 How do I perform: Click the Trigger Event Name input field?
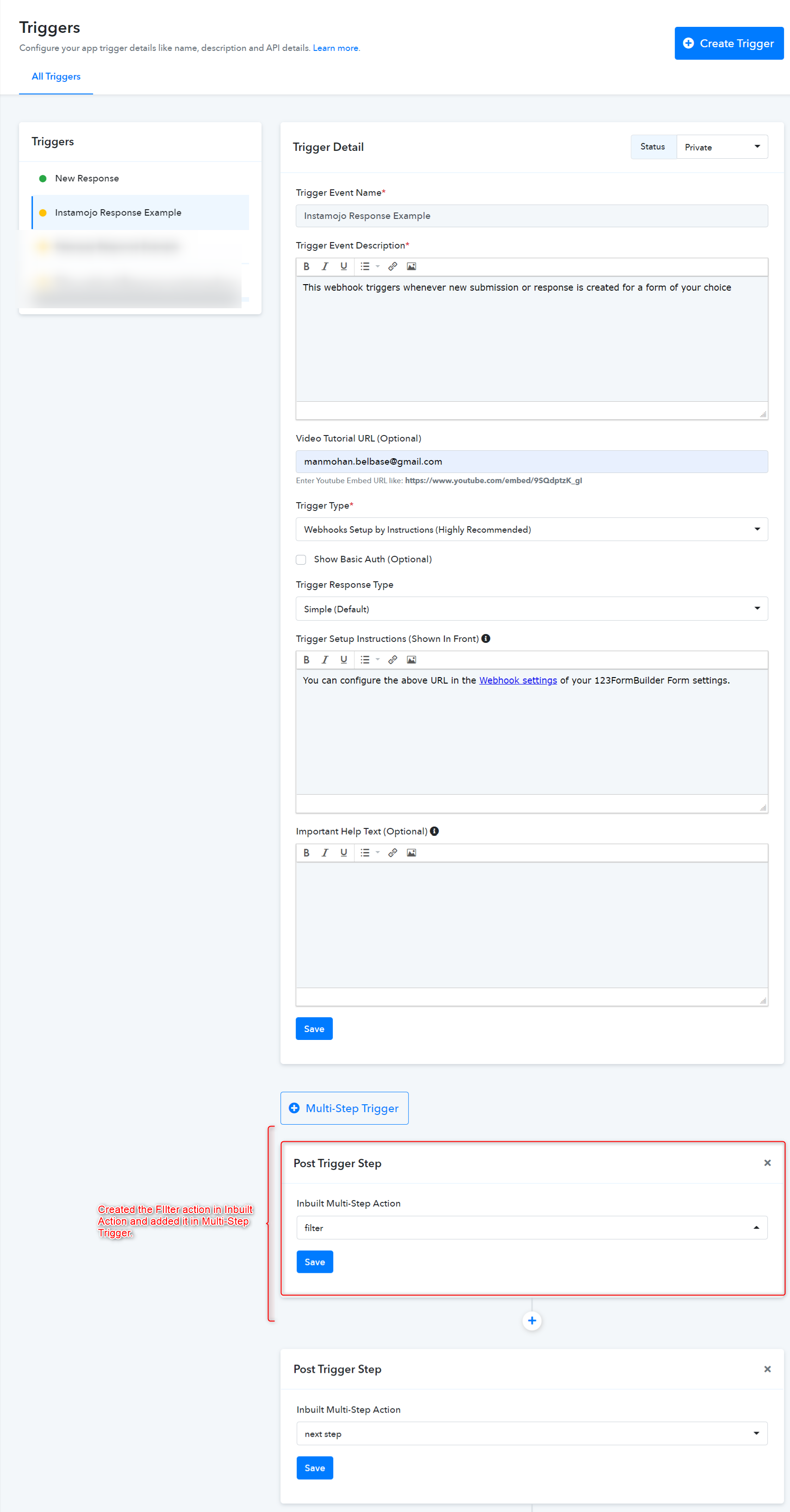click(x=532, y=216)
